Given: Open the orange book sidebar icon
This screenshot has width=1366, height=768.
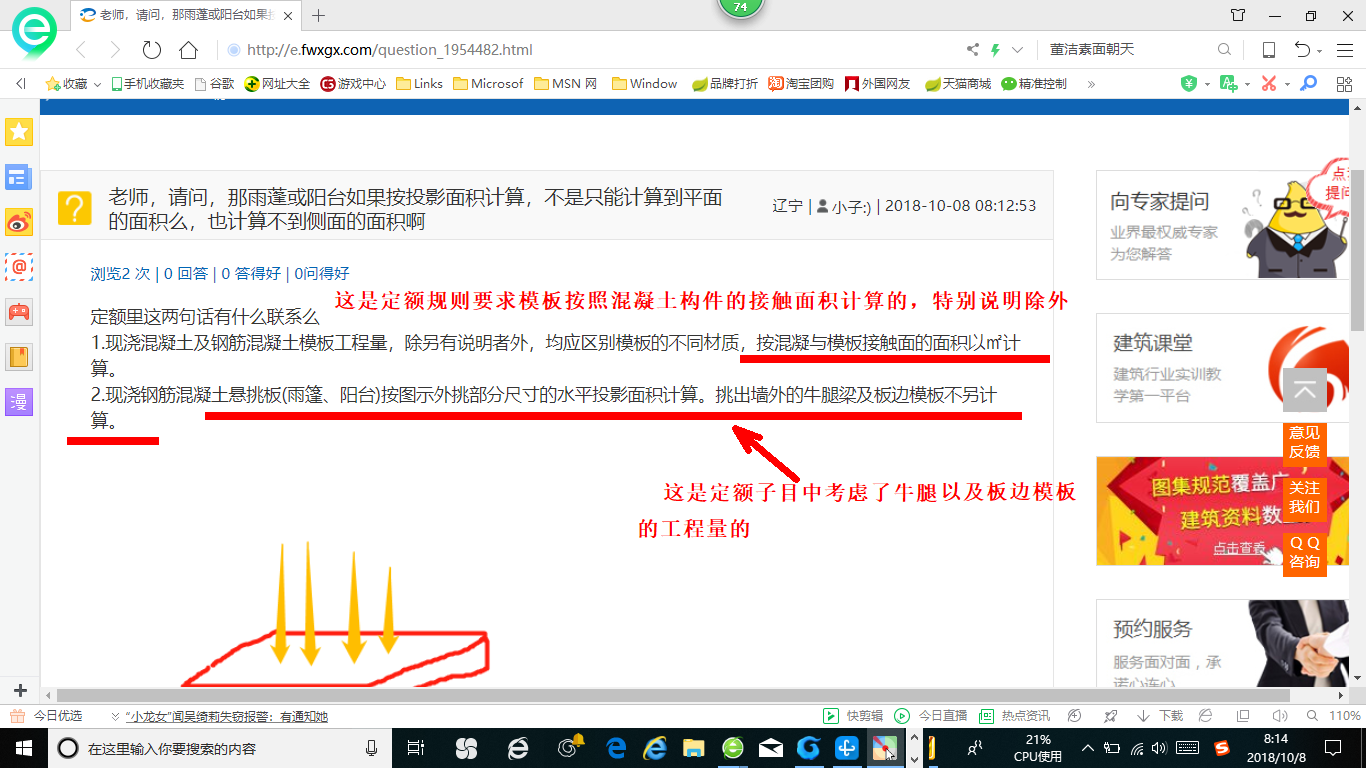Looking at the screenshot, I should [x=19, y=356].
